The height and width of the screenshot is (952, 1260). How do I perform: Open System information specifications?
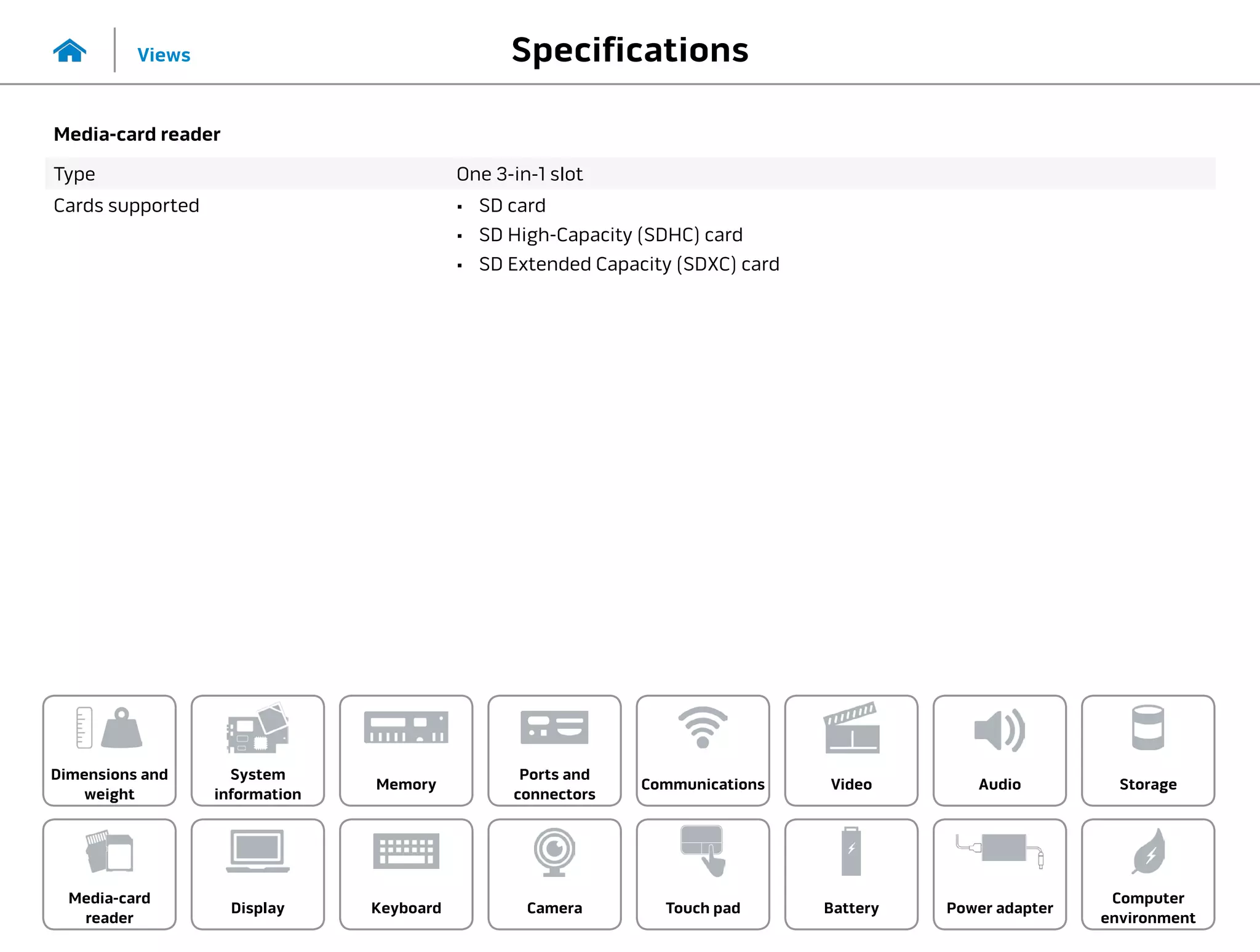pos(258,750)
